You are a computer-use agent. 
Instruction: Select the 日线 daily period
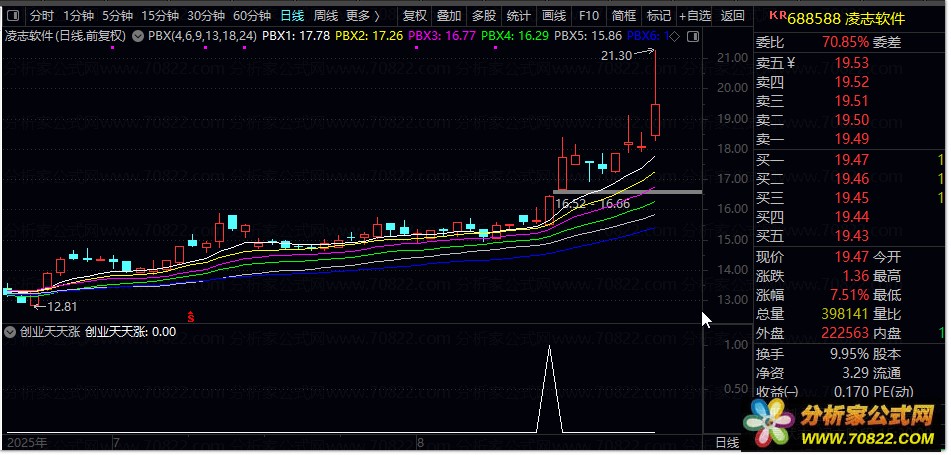pyautogui.click(x=292, y=15)
